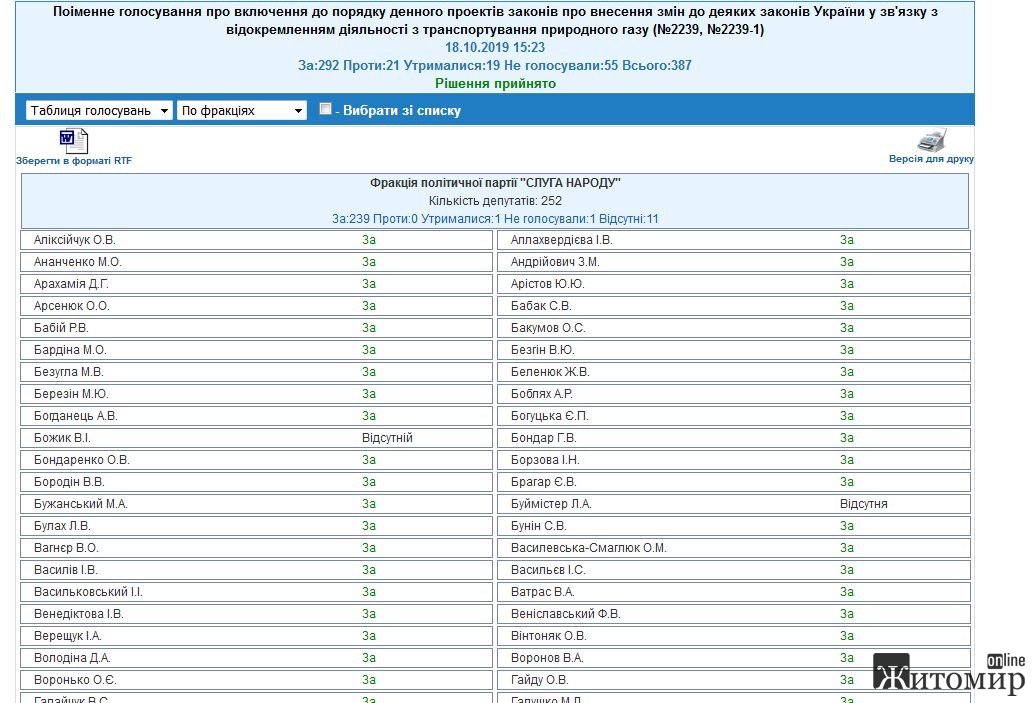Select deputy 'Андрійович З.М.'

[x=555, y=262]
